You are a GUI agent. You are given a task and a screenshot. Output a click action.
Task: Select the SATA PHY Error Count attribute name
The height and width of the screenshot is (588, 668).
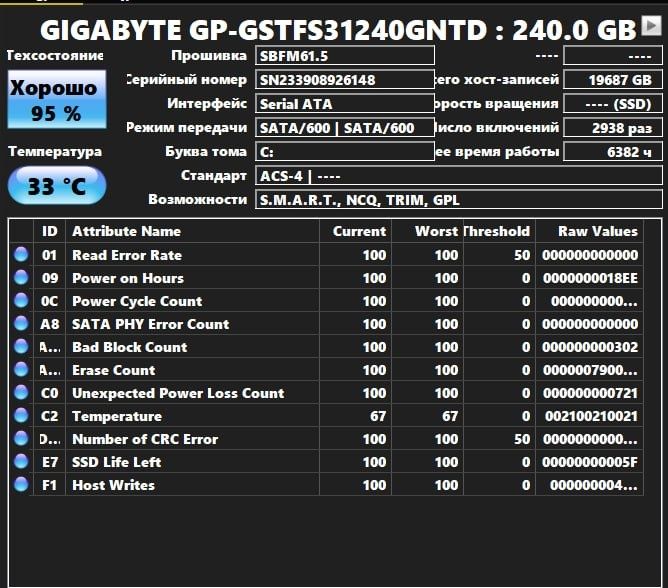(x=150, y=324)
